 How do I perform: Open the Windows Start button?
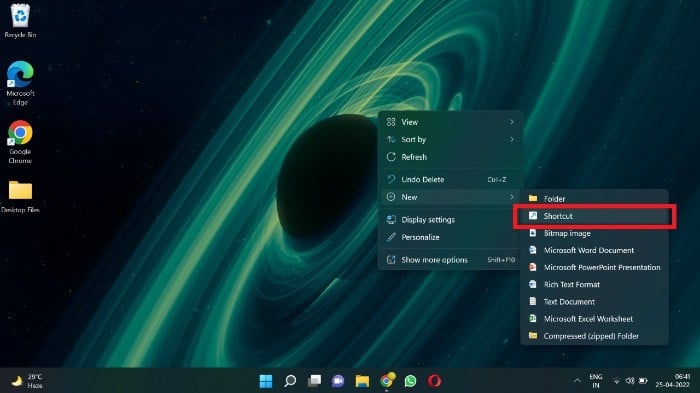pyautogui.click(x=266, y=381)
